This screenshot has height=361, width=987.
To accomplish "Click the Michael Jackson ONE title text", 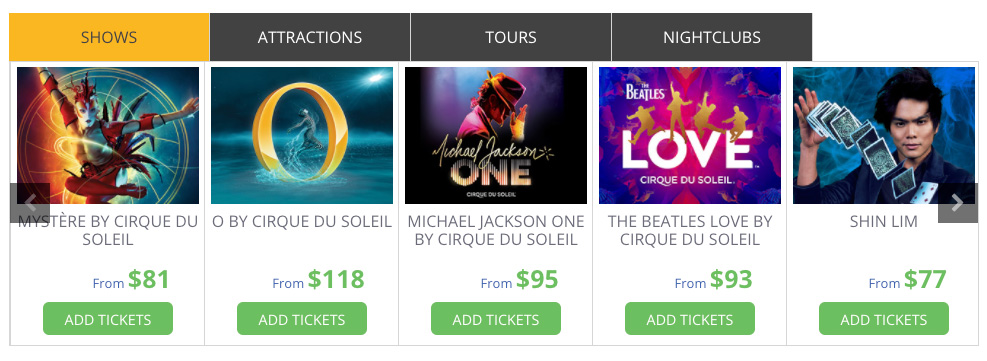I will coord(495,230).
